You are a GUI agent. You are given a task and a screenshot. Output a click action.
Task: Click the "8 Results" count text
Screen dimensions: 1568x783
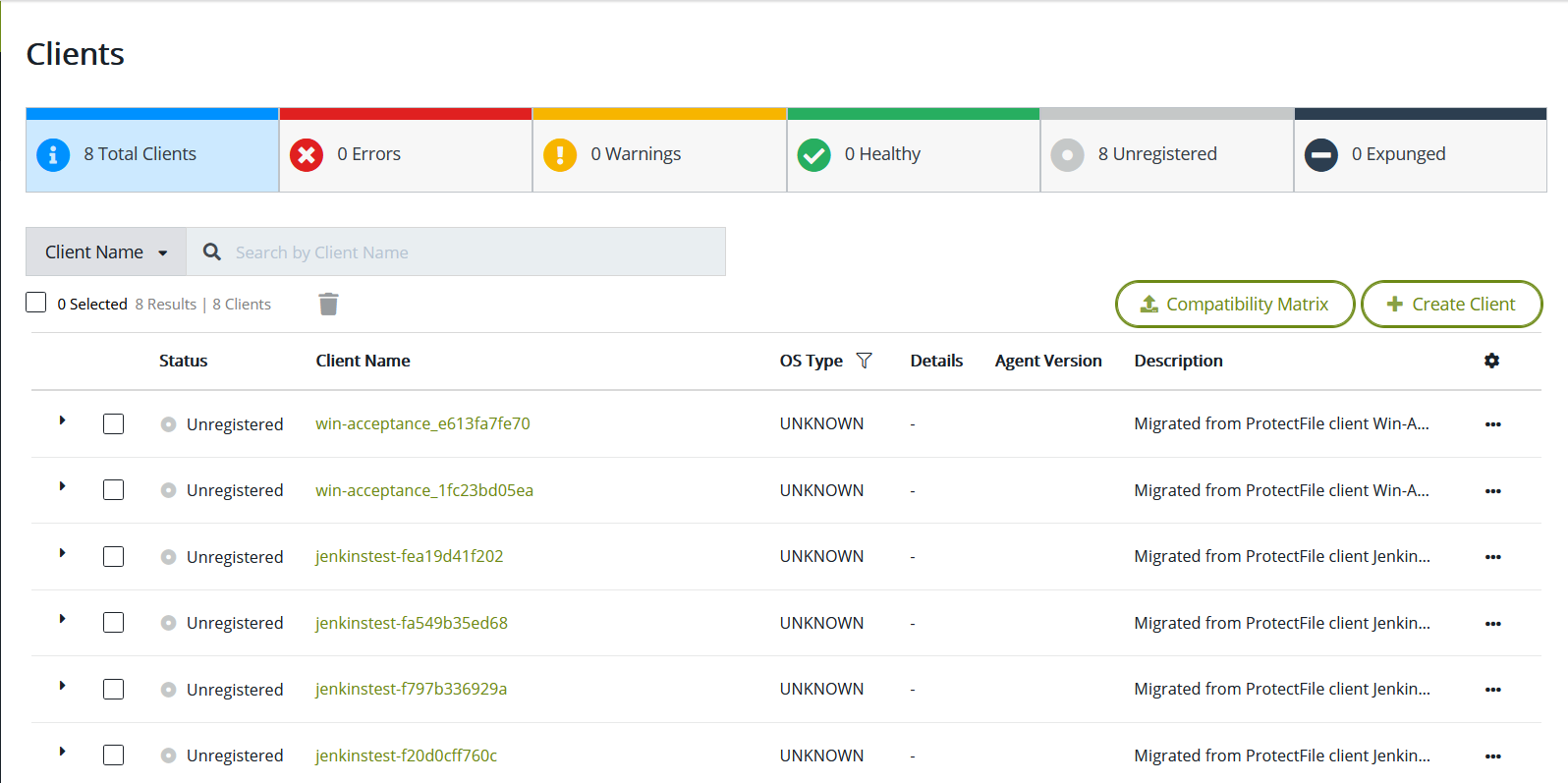point(166,304)
